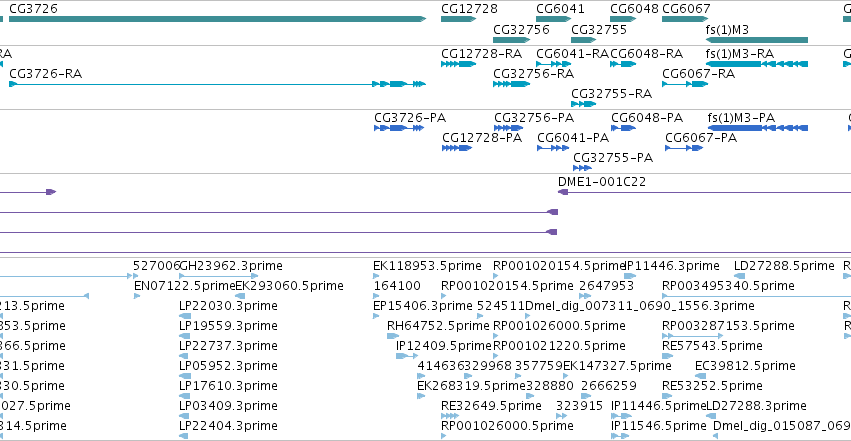Select the CG6067-RA transcript glyph
The height and width of the screenshot is (441, 851).
[x=685, y=84]
